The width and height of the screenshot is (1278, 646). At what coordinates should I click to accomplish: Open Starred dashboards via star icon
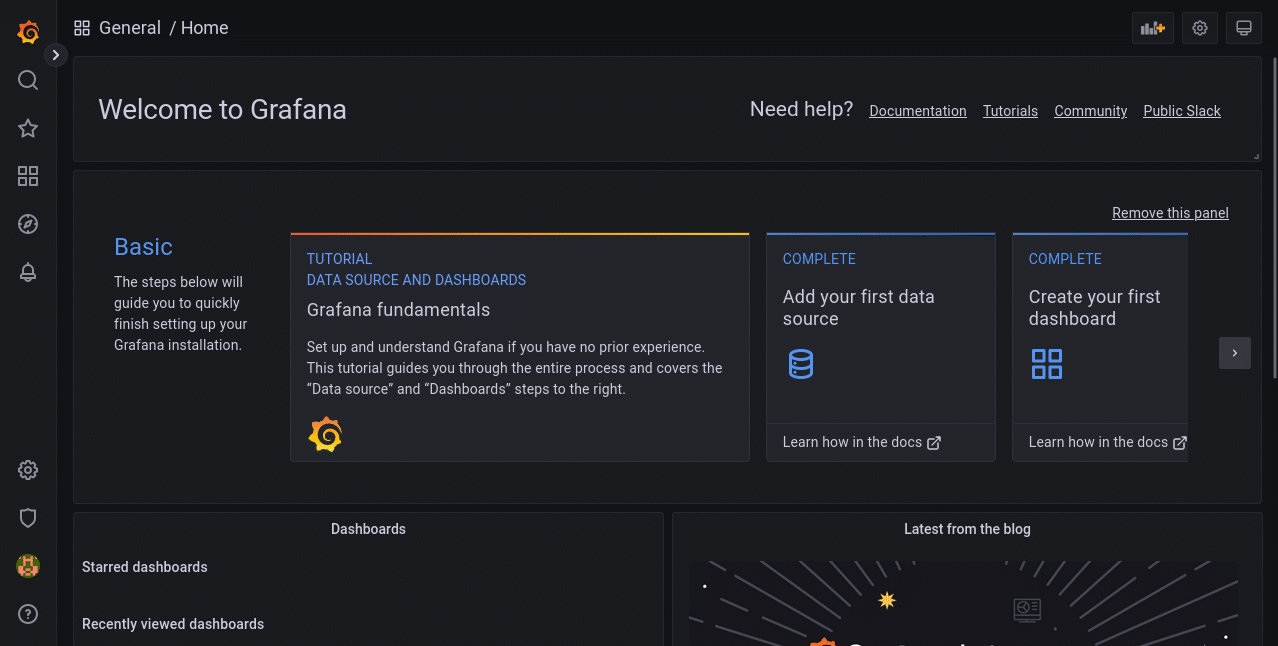click(x=27, y=128)
